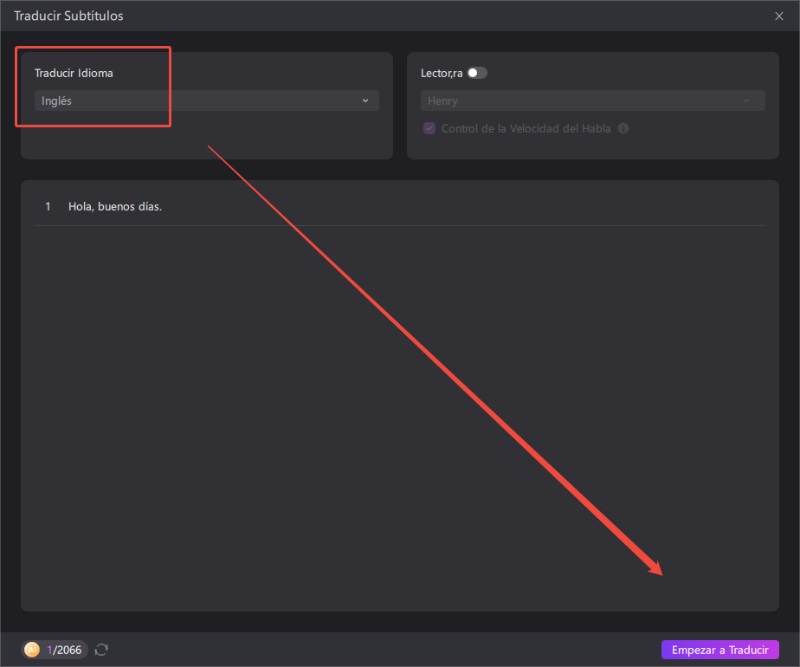800x667 pixels.
Task: Click the Lector,ra label text
Action: click(441, 73)
